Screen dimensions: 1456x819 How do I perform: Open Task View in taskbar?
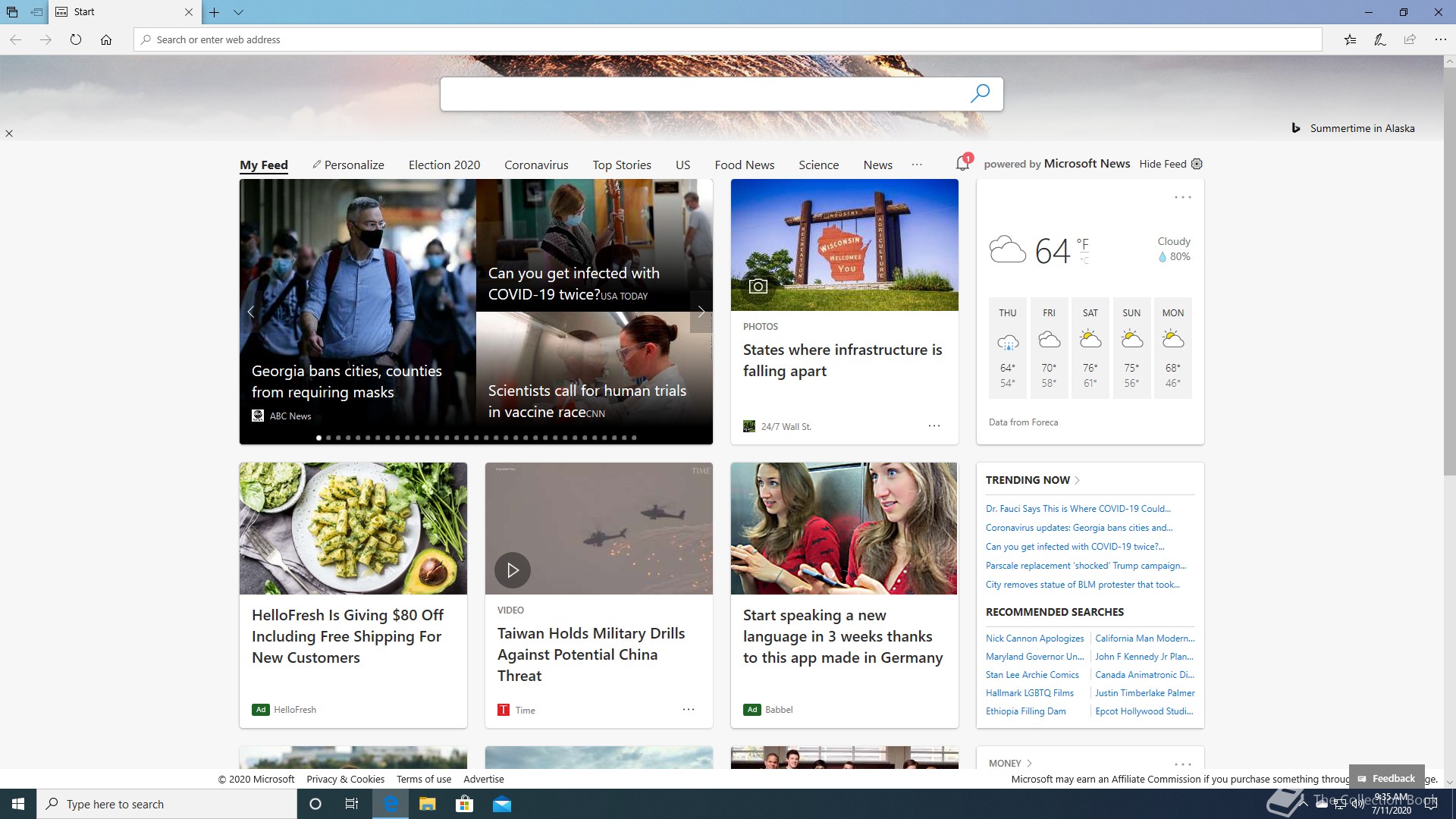351,804
